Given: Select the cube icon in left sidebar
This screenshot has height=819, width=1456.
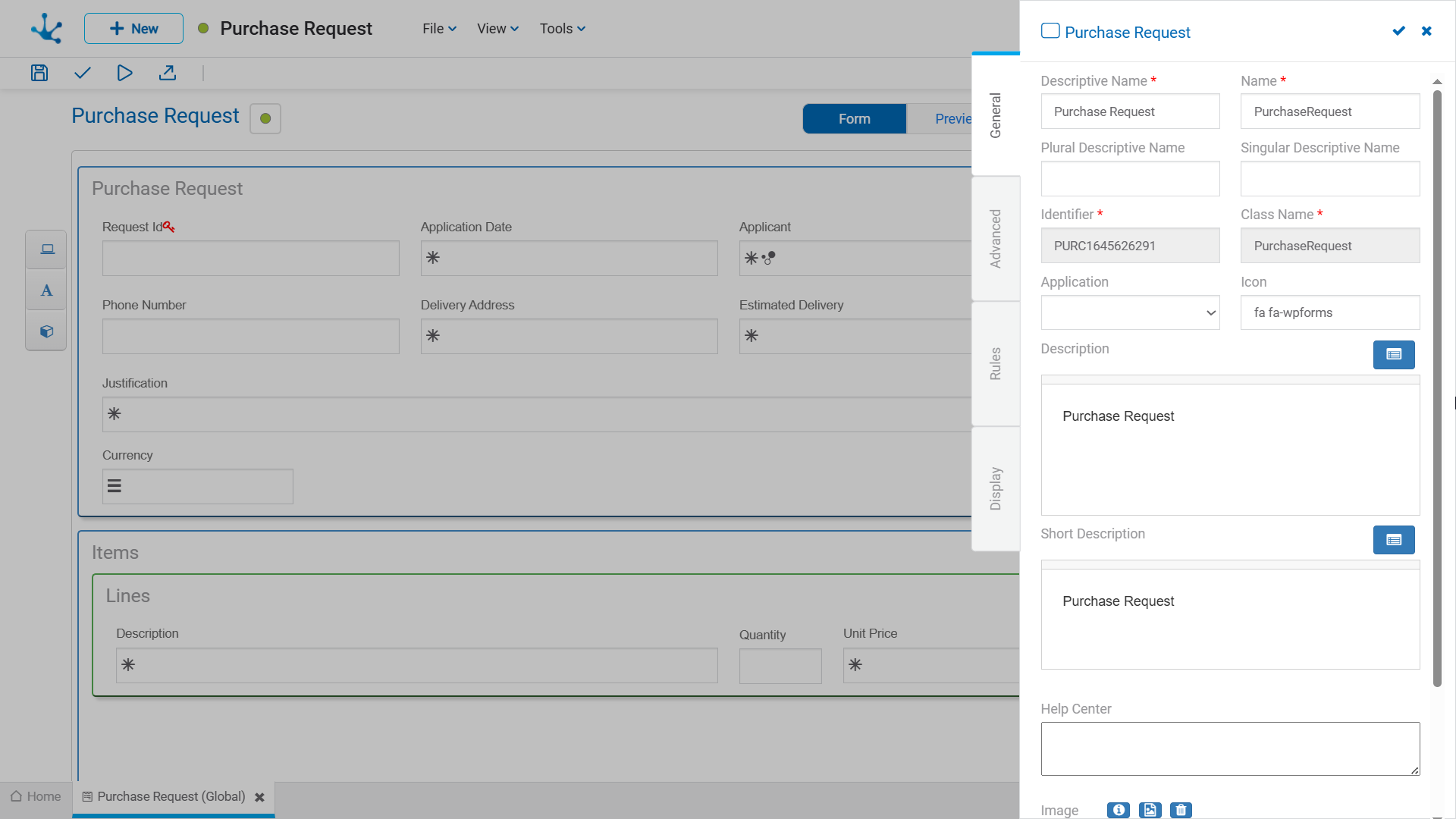Looking at the screenshot, I should 47,331.
